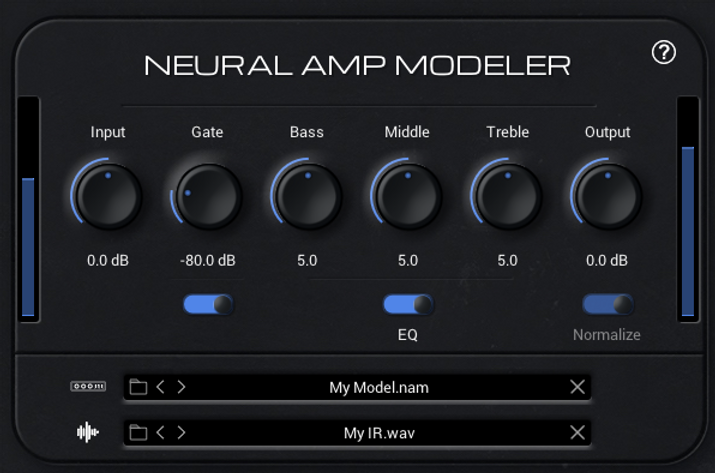The width and height of the screenshot is (715, 473).
Task: Open folder browser for IR file
Action: 138,432
